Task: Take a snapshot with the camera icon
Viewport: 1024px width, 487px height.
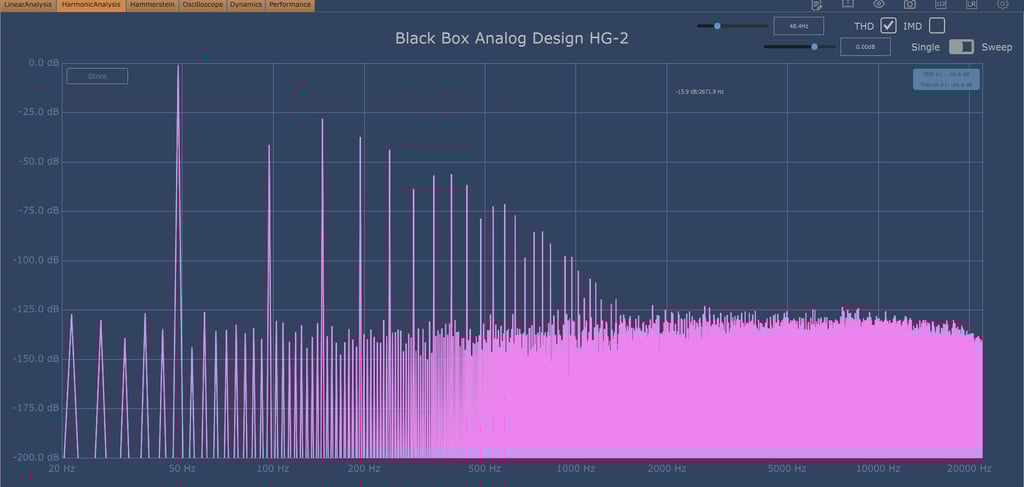Action: tap(910, 4)
